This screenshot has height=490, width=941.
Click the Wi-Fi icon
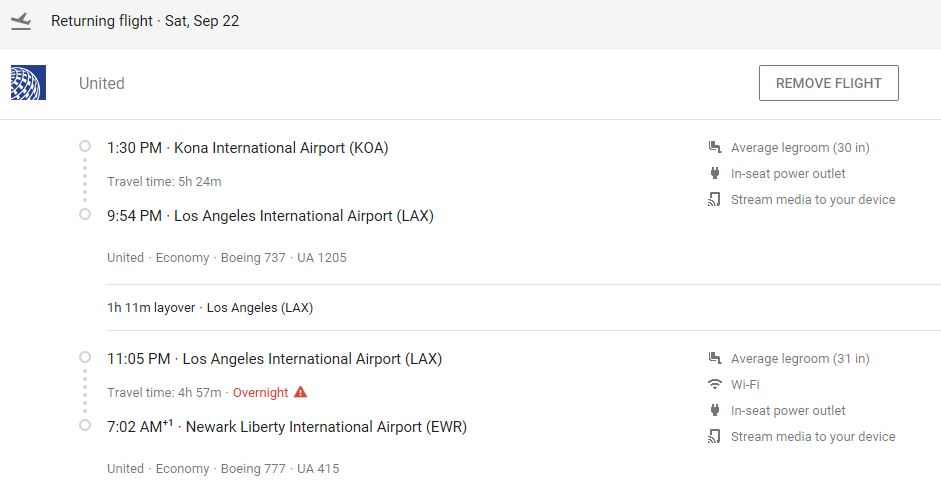pos(714,385)
